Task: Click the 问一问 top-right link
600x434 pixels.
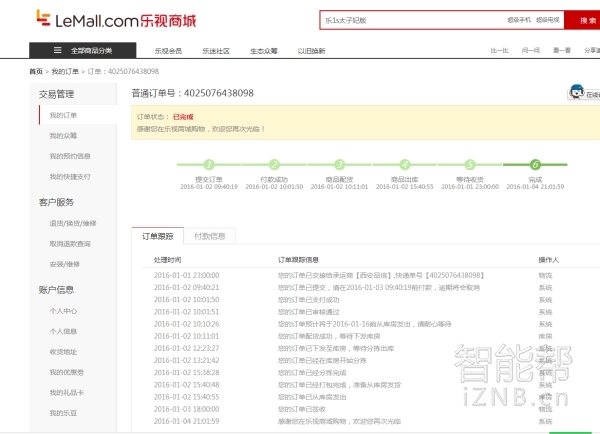Action: click(x=530, y=51)
